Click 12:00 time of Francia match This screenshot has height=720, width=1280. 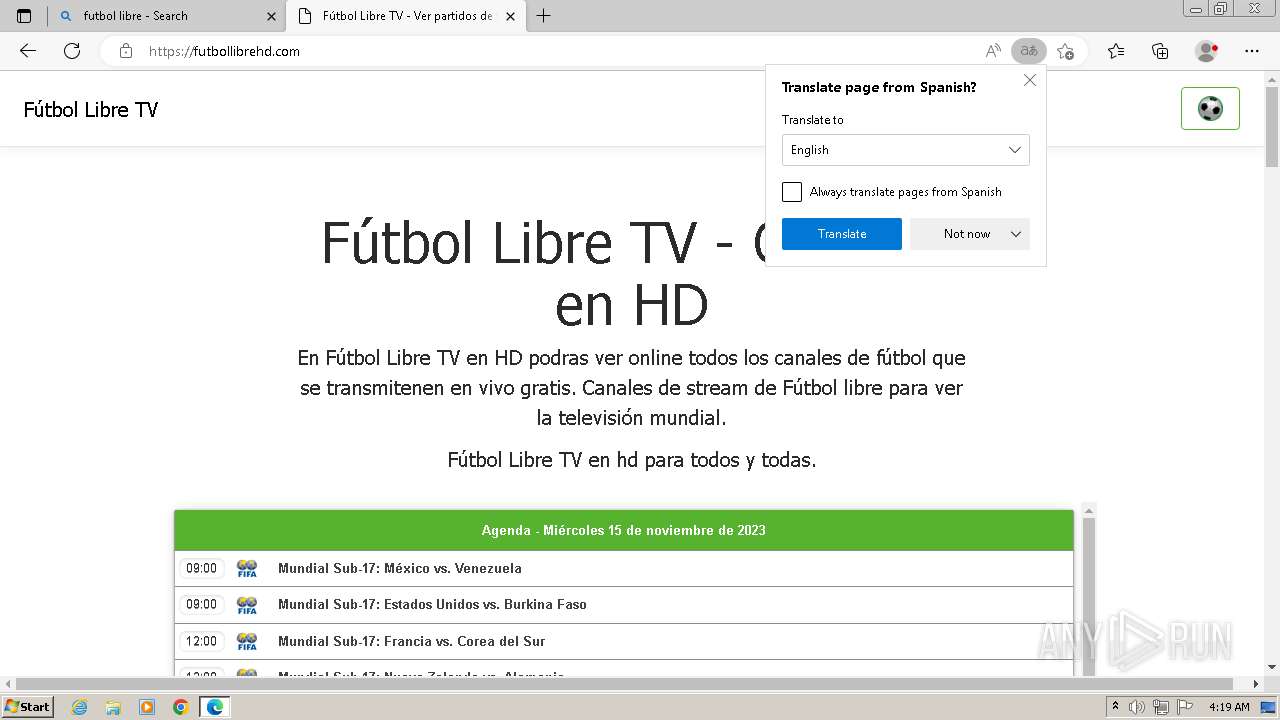pos(201,641)
